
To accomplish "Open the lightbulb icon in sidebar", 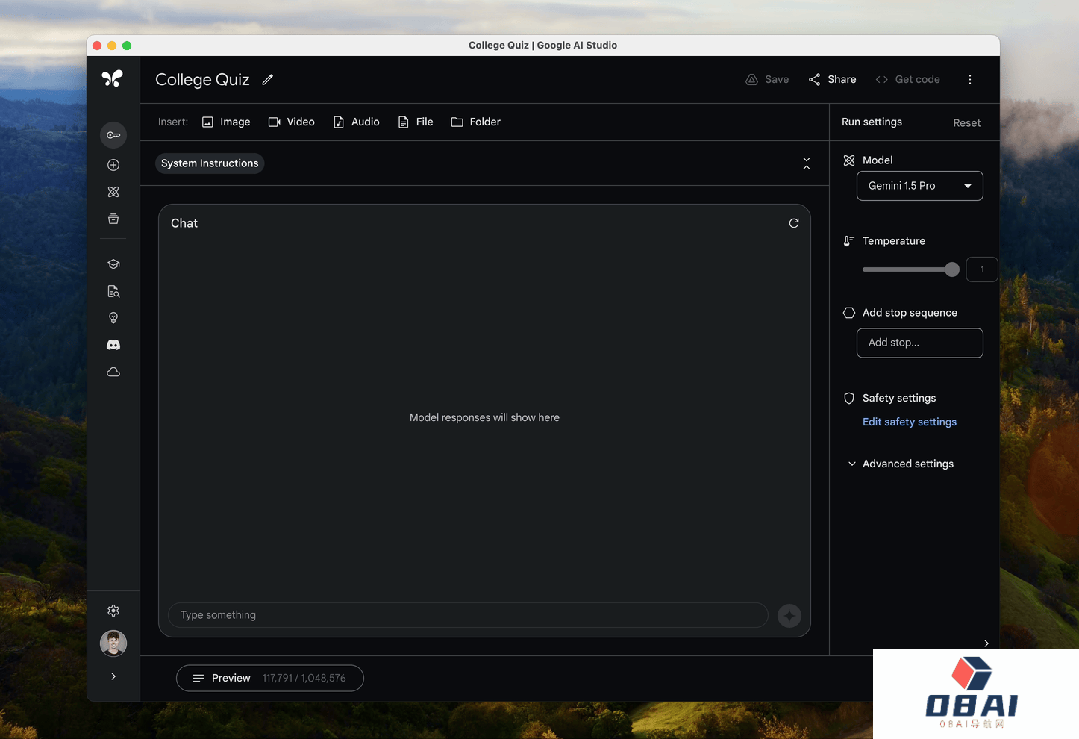I will (113, 318).
